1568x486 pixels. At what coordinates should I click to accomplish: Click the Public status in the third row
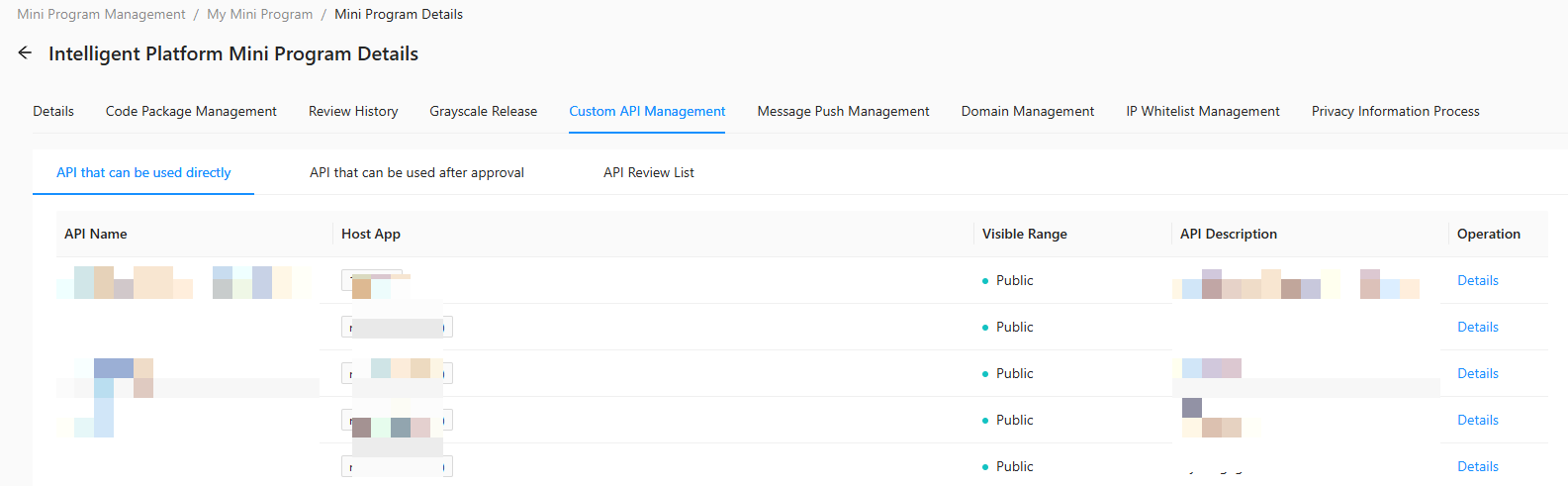[x=1007, y=373]
